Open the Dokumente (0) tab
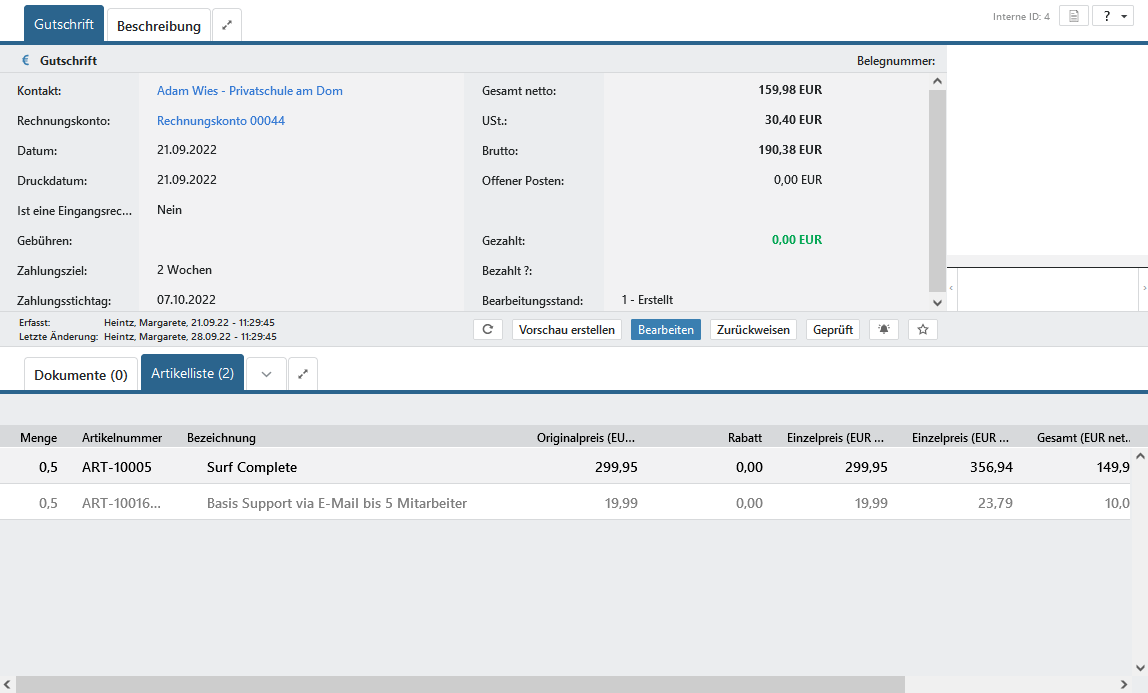This screenshot has height=693, width=1148. (x=81, y=375)
